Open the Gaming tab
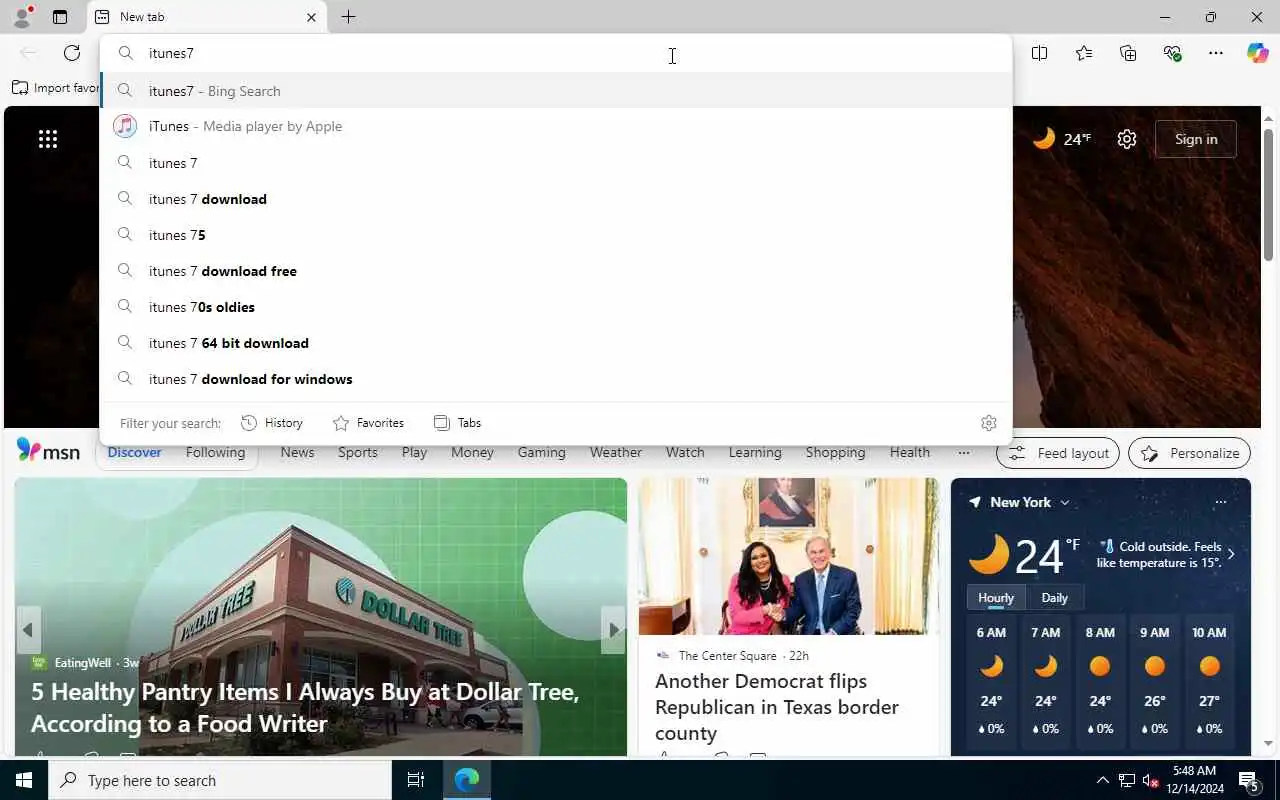The height and width of the screenshot is (800, 1280). [x=541, y=452]
